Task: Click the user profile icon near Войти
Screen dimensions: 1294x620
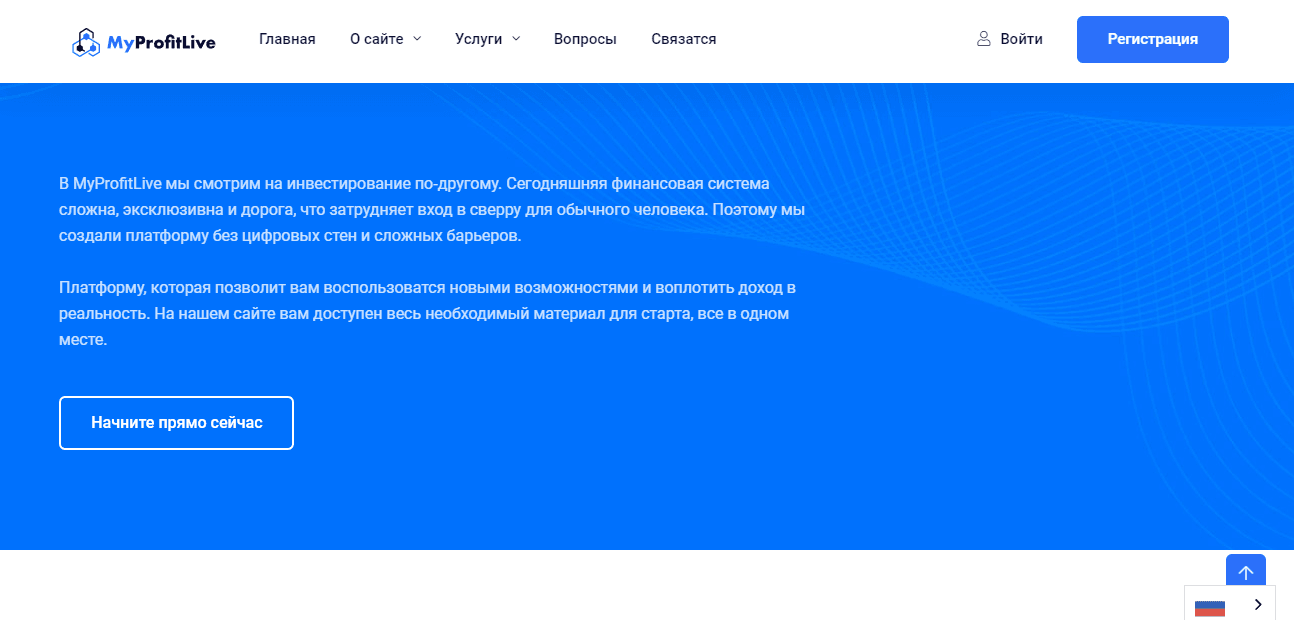Action: [984, 39]
